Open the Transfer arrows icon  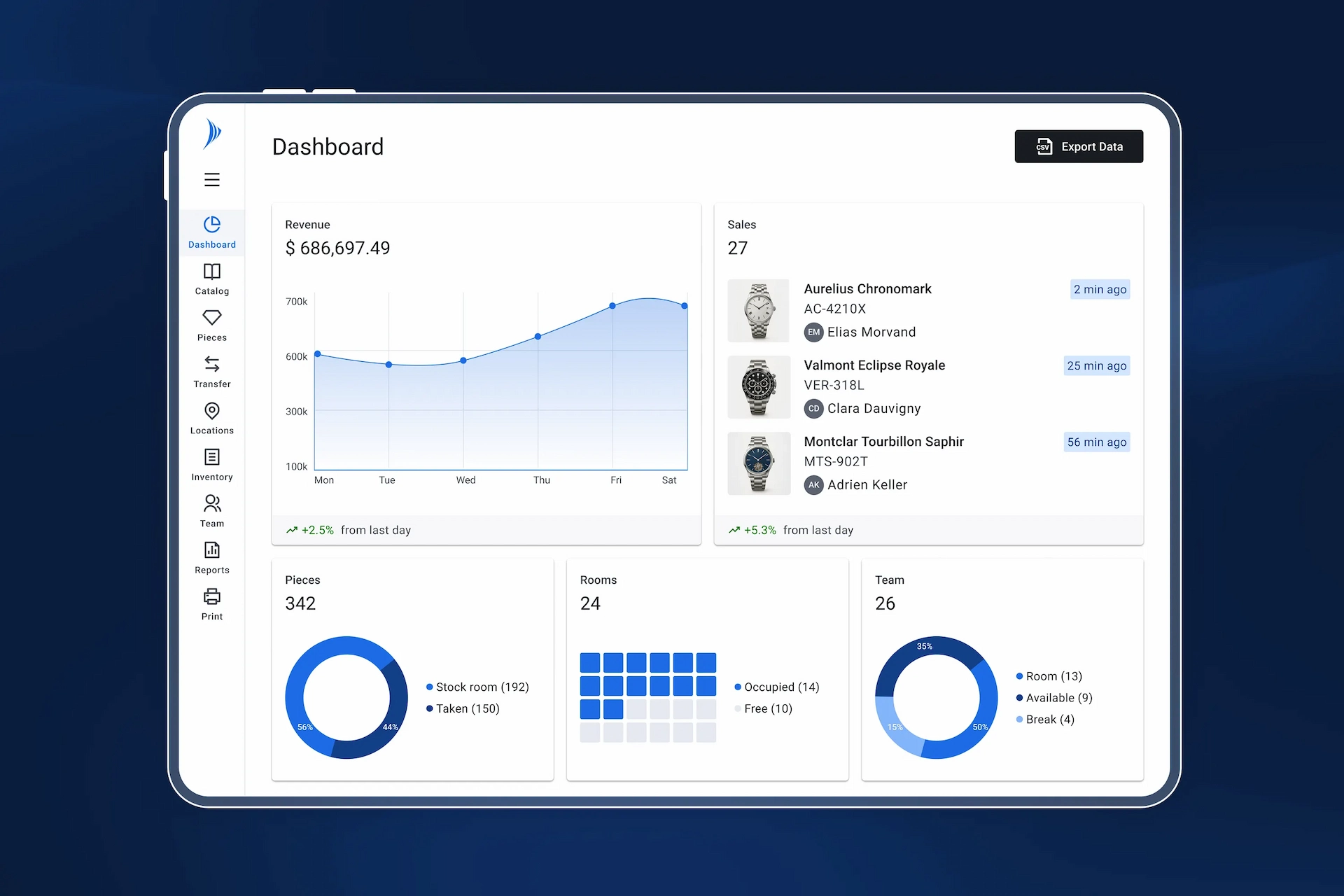pyautogui.click(x=211, y=364)
